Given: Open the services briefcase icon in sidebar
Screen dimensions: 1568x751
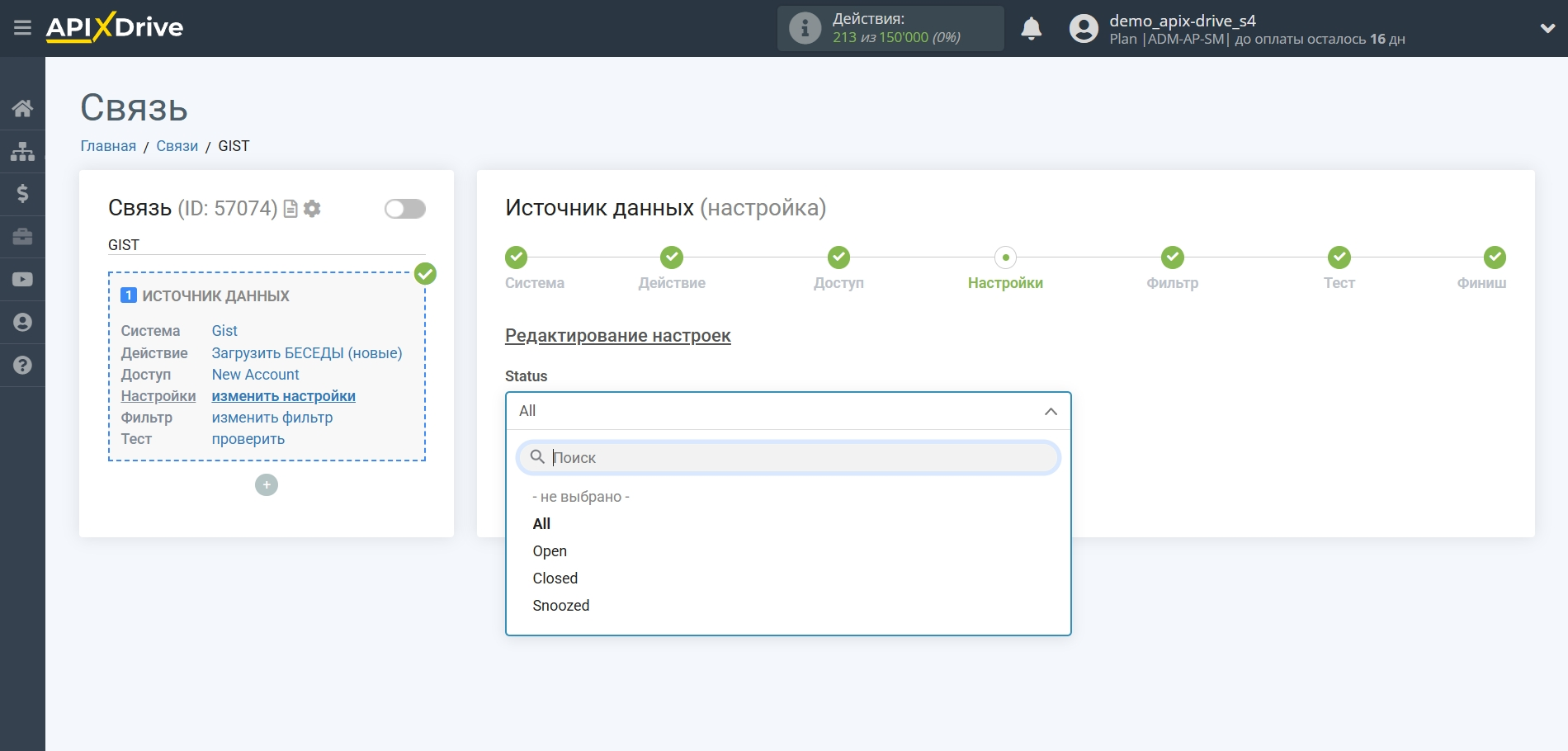Looking at the screenshot, I should click(x=22, y=237).
